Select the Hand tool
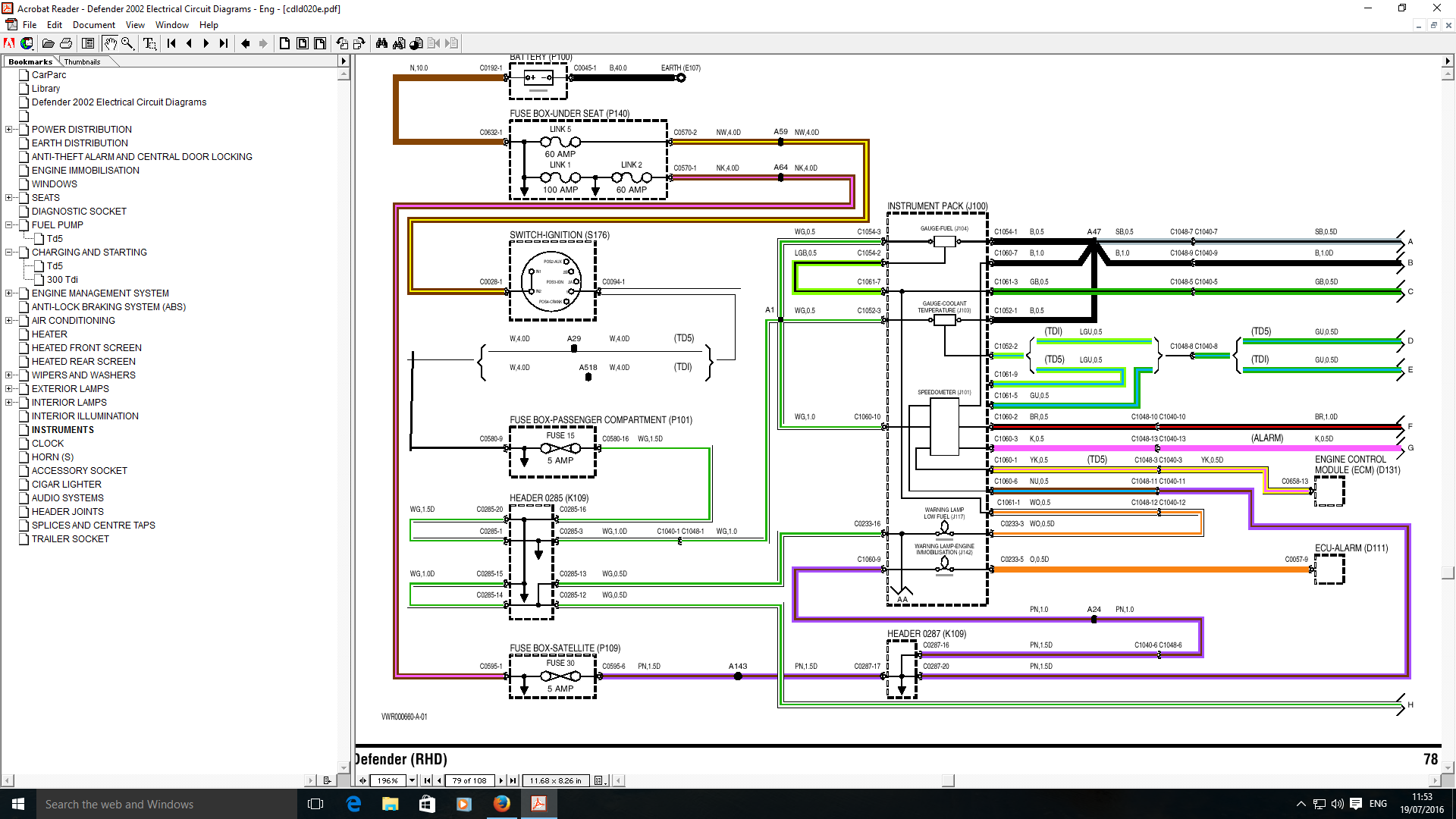1456x819 pixels. point(110,43)
